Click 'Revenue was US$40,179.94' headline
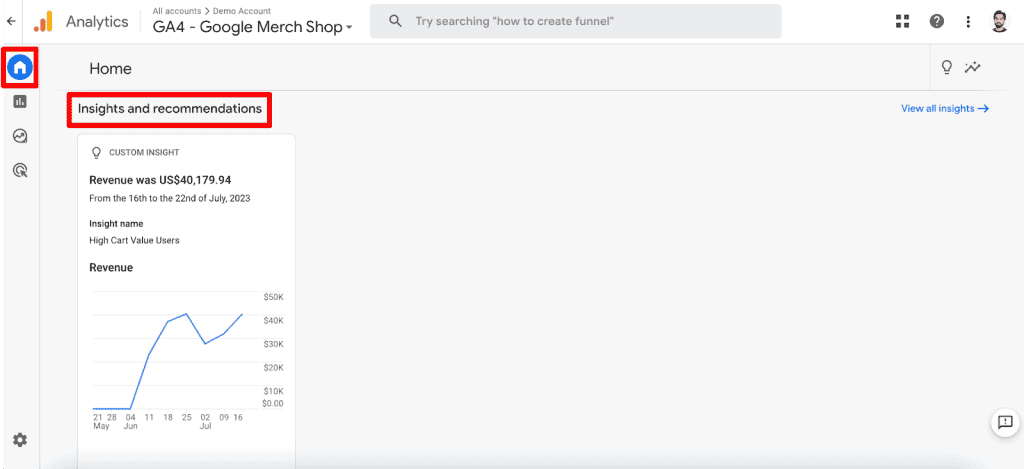This screenshot has height=469, width=1024. 160,180
